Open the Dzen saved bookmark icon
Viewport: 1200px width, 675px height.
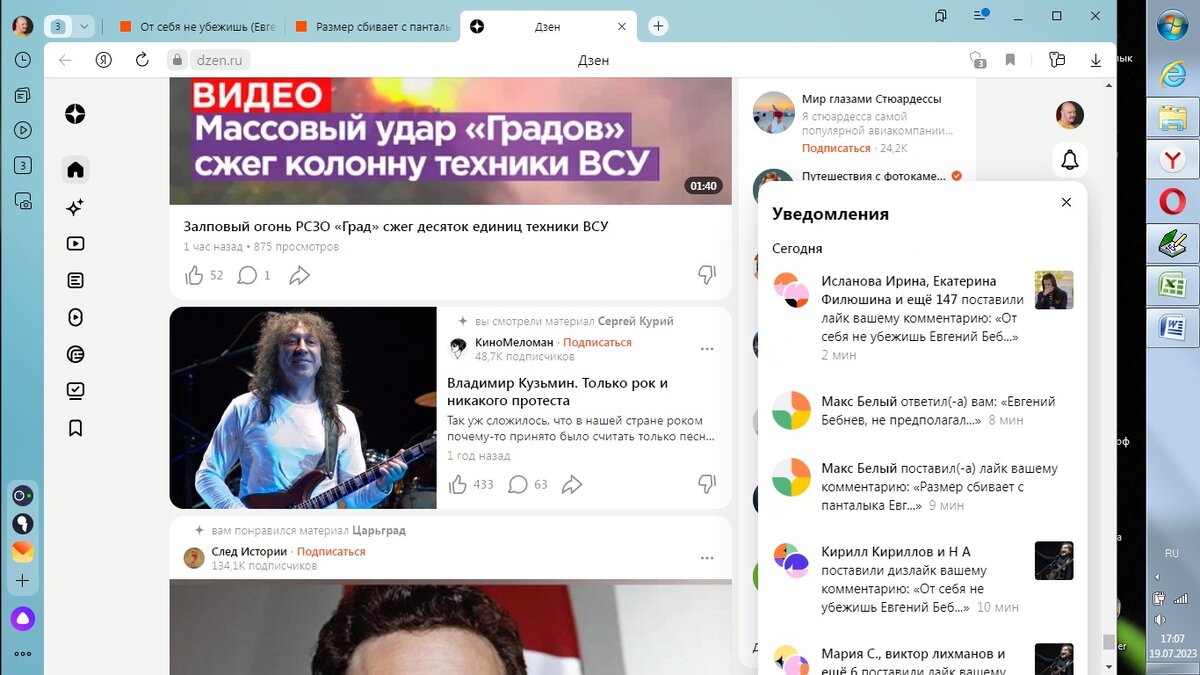(x=75, y=428)
